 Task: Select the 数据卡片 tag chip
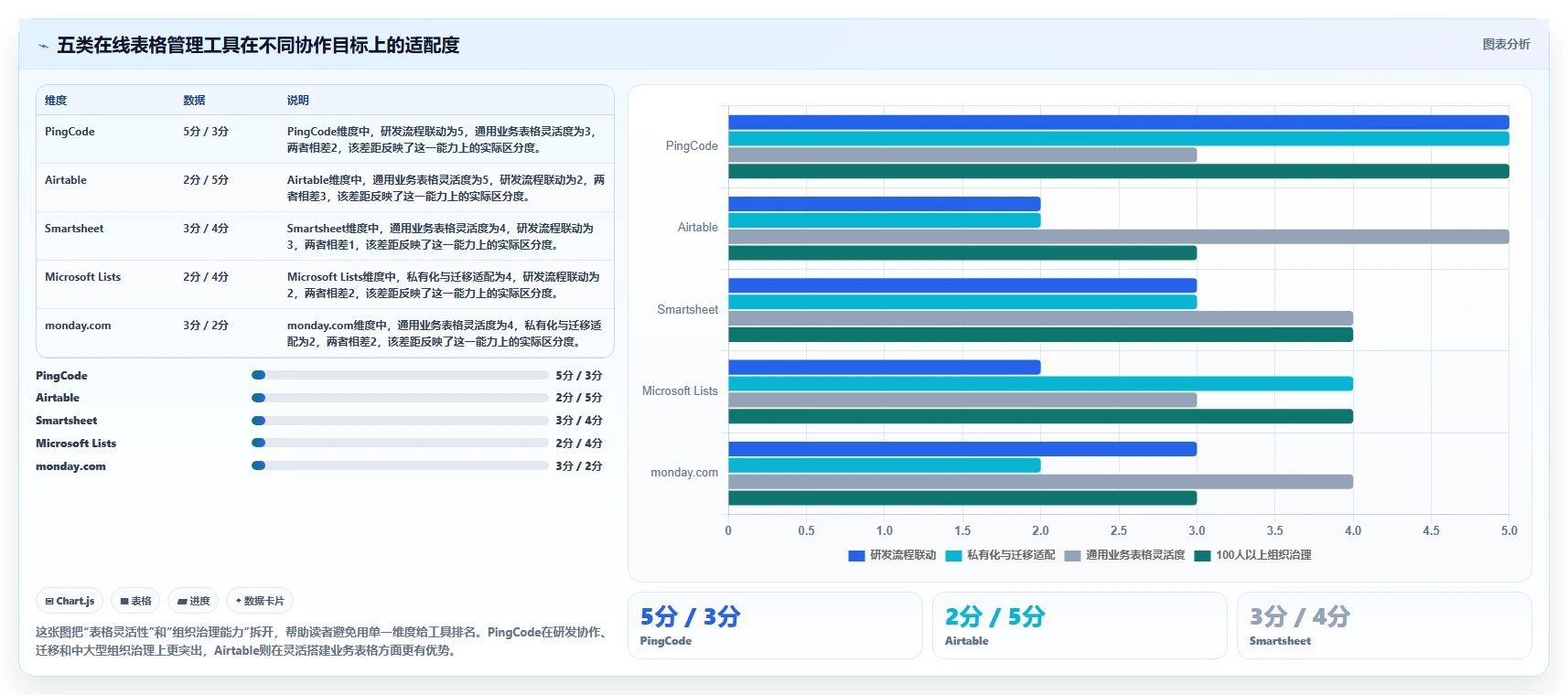tap(260, 601)
